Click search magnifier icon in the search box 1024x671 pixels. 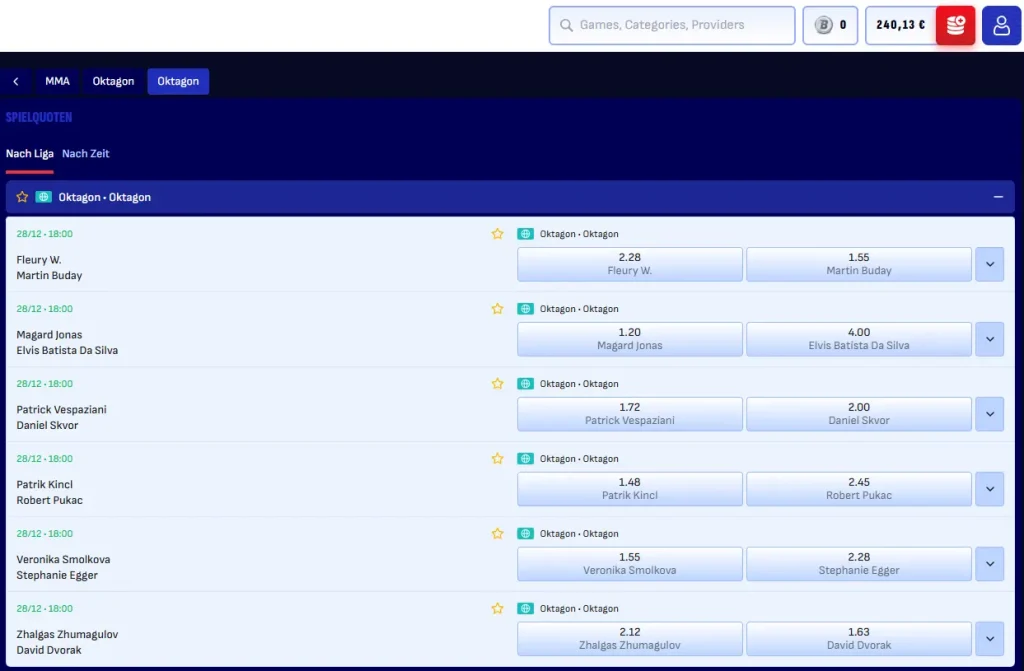click(x=567, y=26)
